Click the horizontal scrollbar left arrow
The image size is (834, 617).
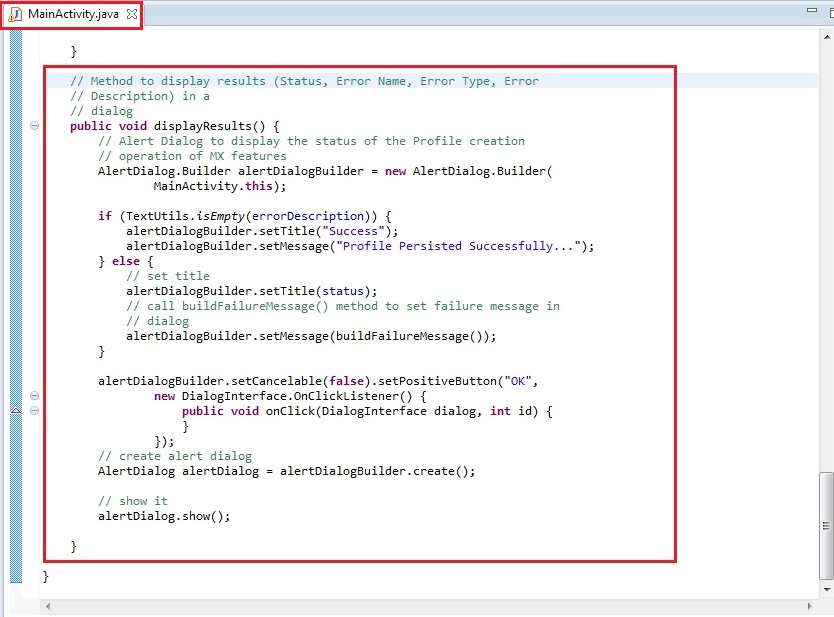(49, 606)
